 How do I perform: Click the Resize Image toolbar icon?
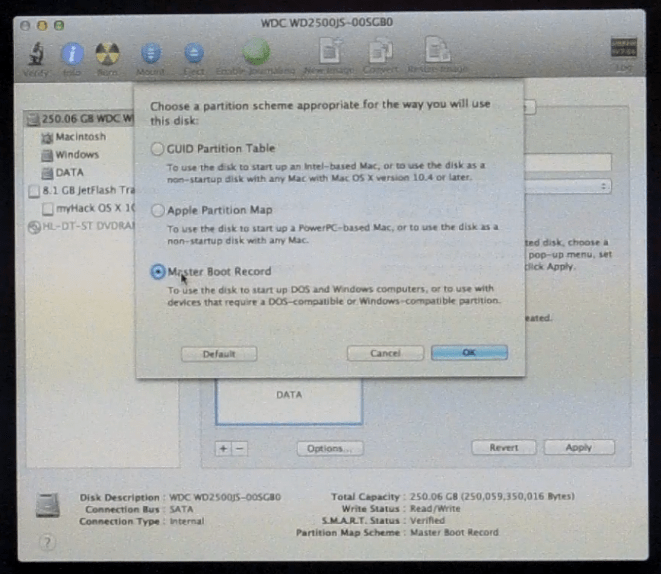click(x=437, y=50)
